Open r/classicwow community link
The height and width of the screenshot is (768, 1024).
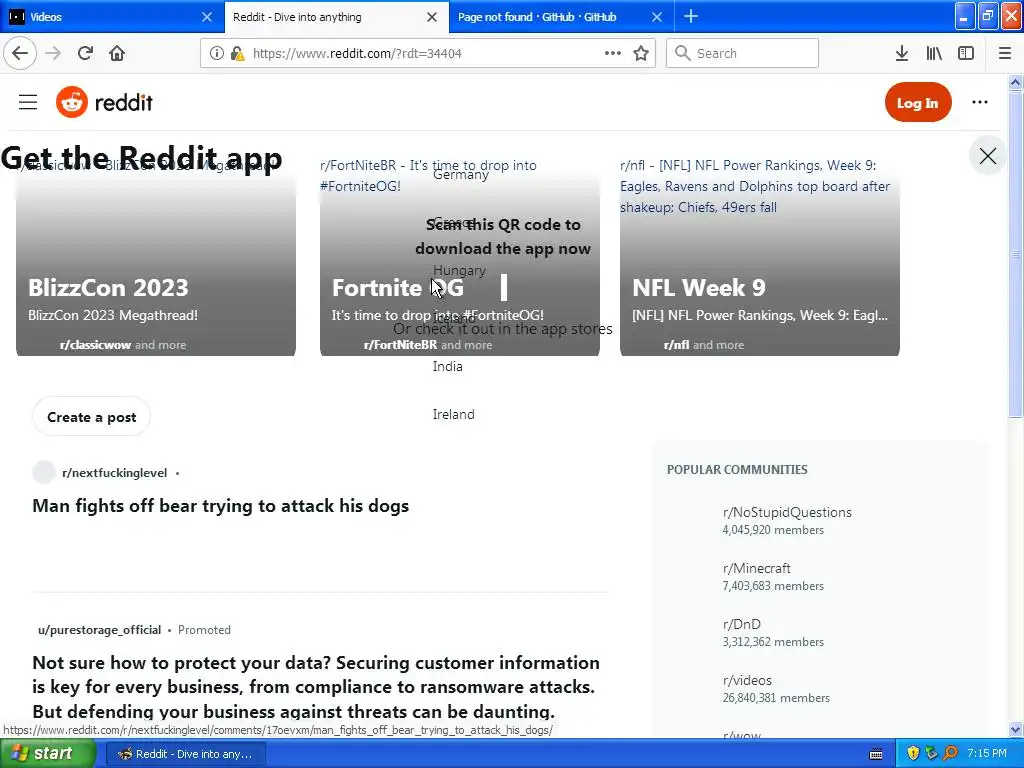coord(95,345)
